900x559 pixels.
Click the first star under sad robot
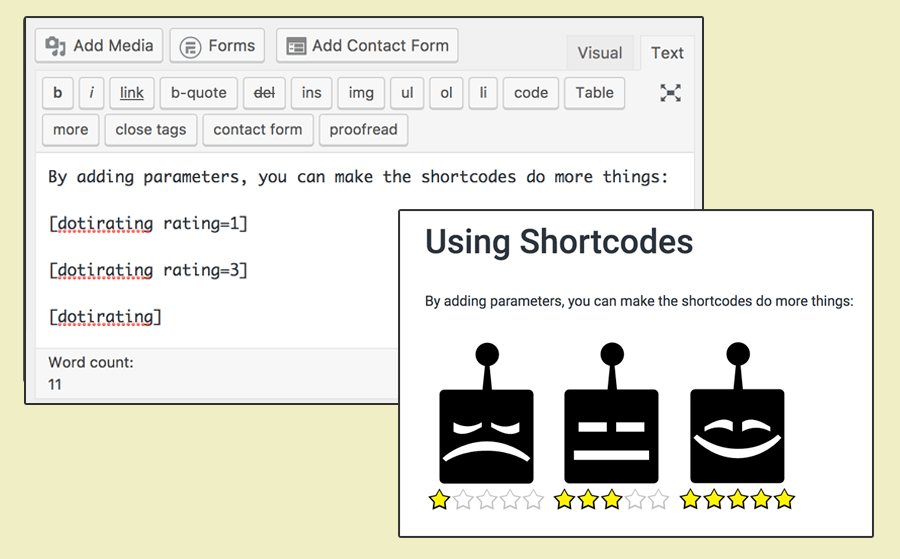(x=439, y=500)
